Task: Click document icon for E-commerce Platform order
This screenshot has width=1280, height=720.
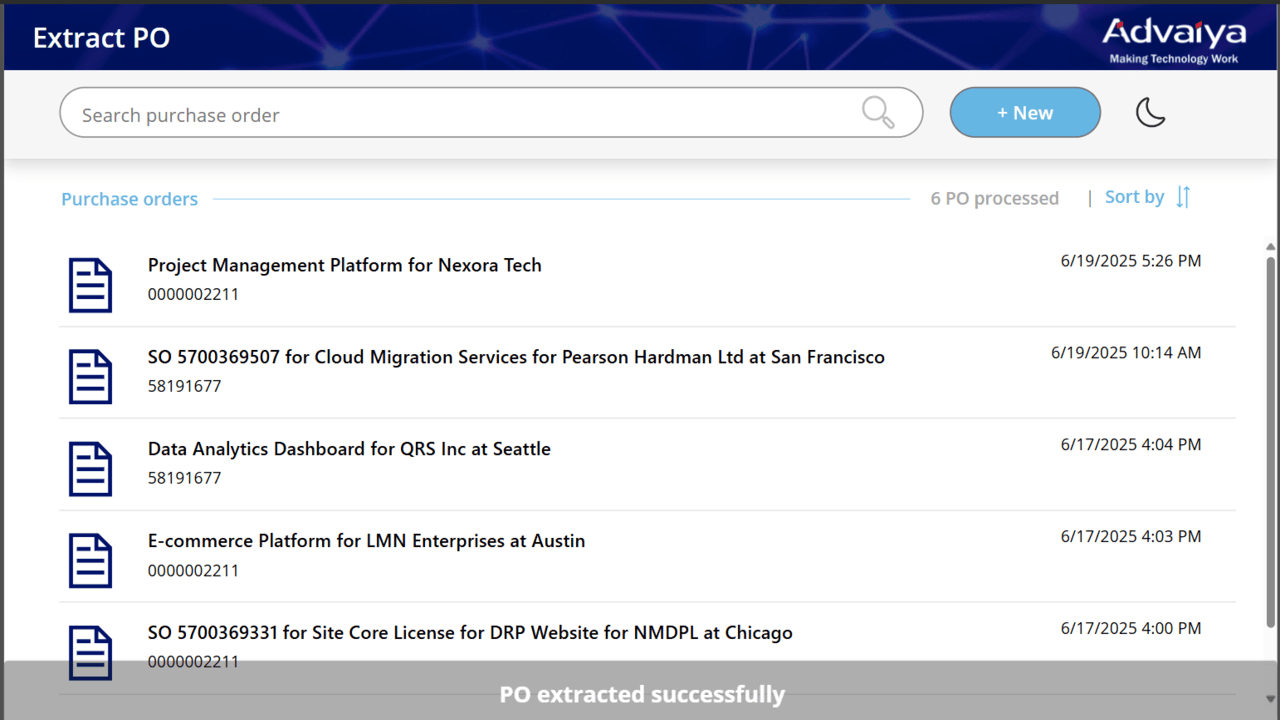Action: (90, 561)
